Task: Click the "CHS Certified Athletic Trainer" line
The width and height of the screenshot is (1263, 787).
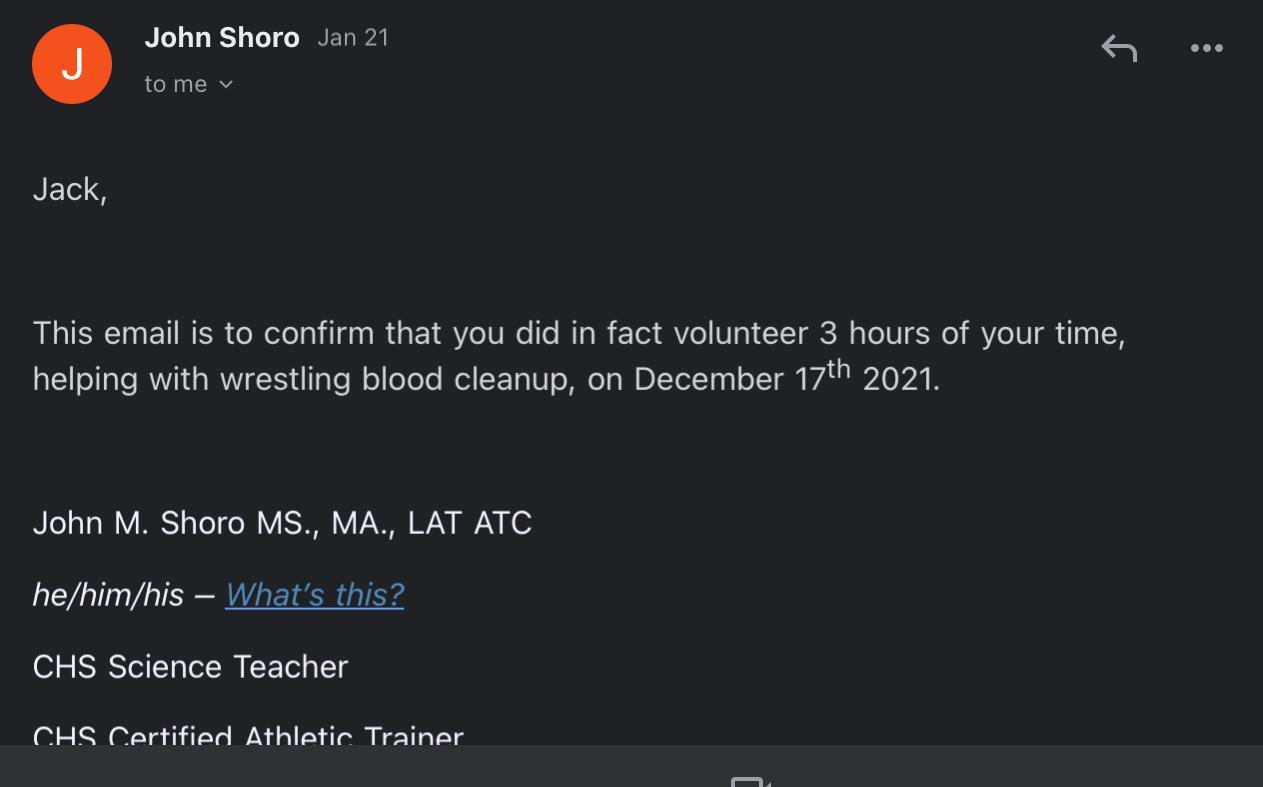Action: pyautogui.click(x=248, y=735)
